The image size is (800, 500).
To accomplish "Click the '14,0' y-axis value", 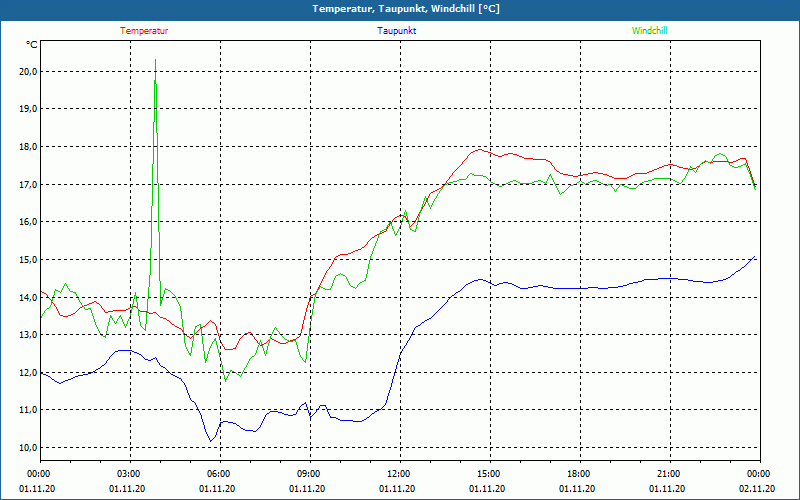I will coord(28,297).
